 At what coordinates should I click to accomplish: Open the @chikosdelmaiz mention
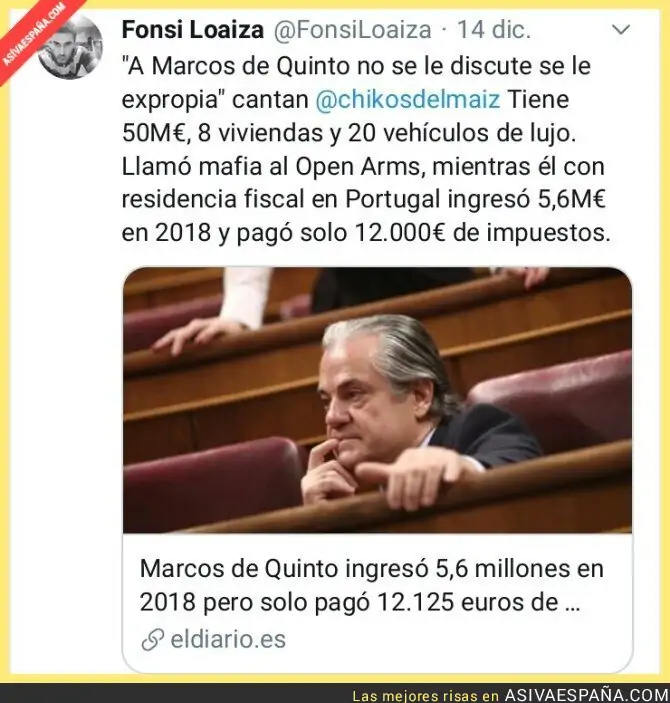[408, 99]
